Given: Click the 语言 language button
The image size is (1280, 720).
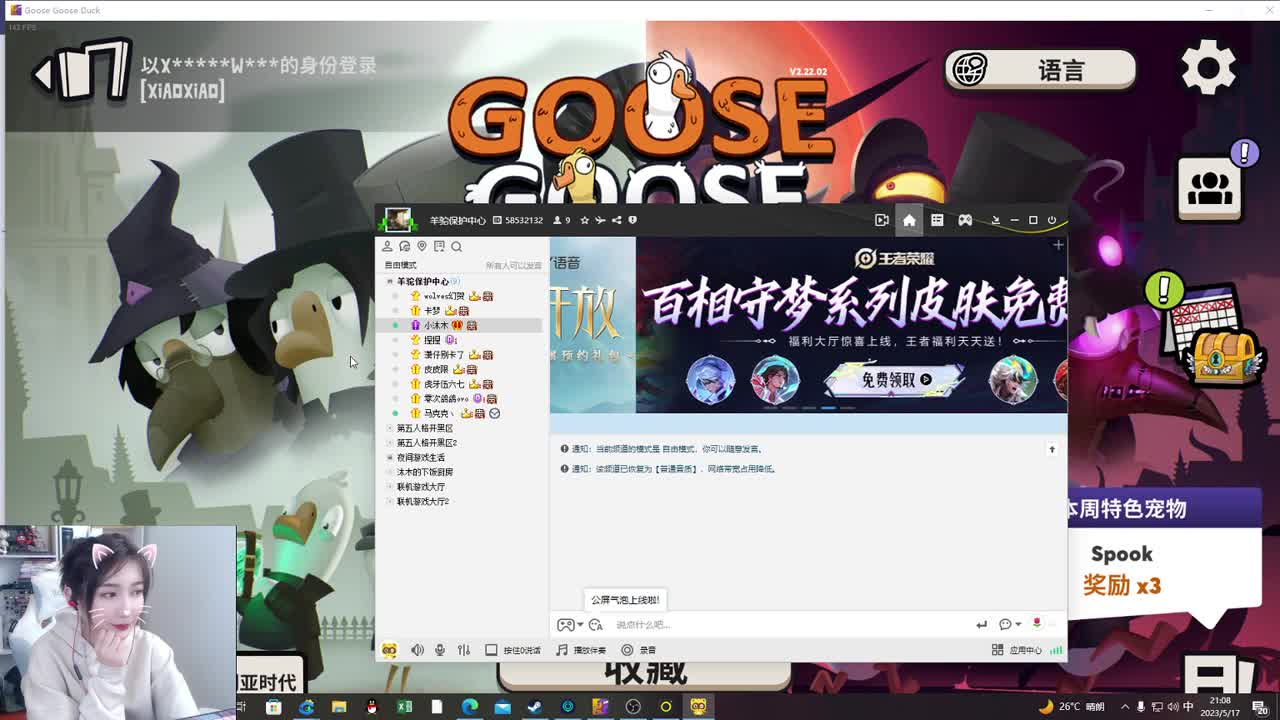Looking at the screenshot, I should pos(1040,70).
